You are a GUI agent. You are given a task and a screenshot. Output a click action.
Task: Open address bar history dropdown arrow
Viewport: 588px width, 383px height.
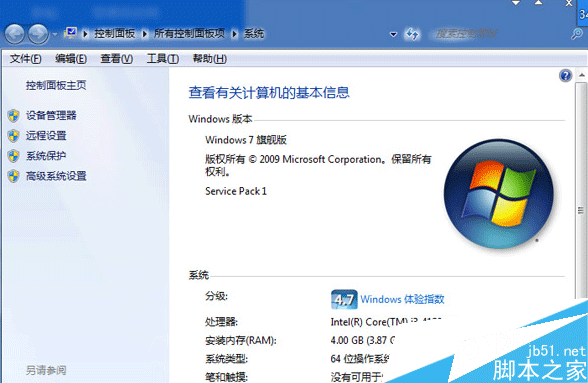click(x=393, y=35)
